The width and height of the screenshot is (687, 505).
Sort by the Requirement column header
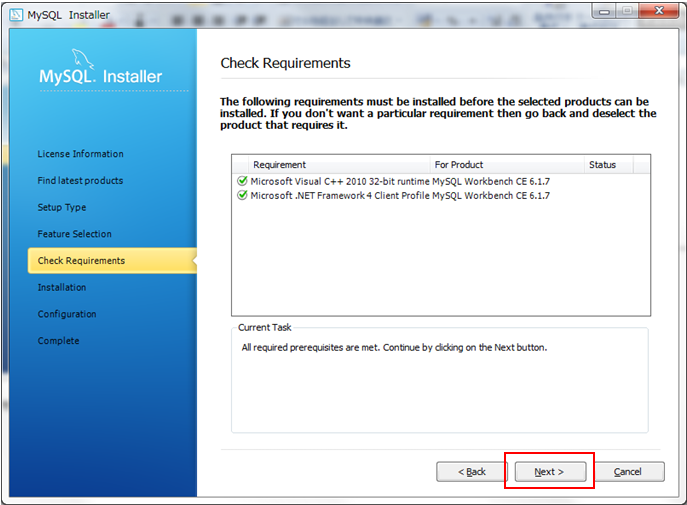(x=339, y=165)
